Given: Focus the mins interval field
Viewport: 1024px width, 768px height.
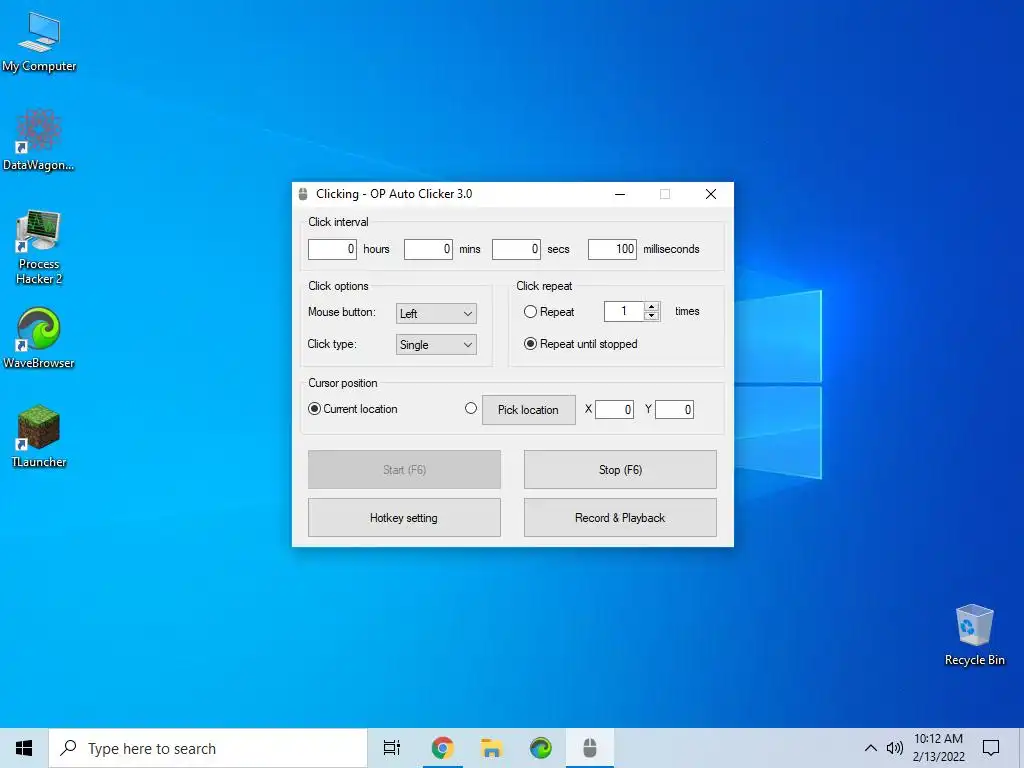Looking at the screenshot, I should click(x=428, y=249).
